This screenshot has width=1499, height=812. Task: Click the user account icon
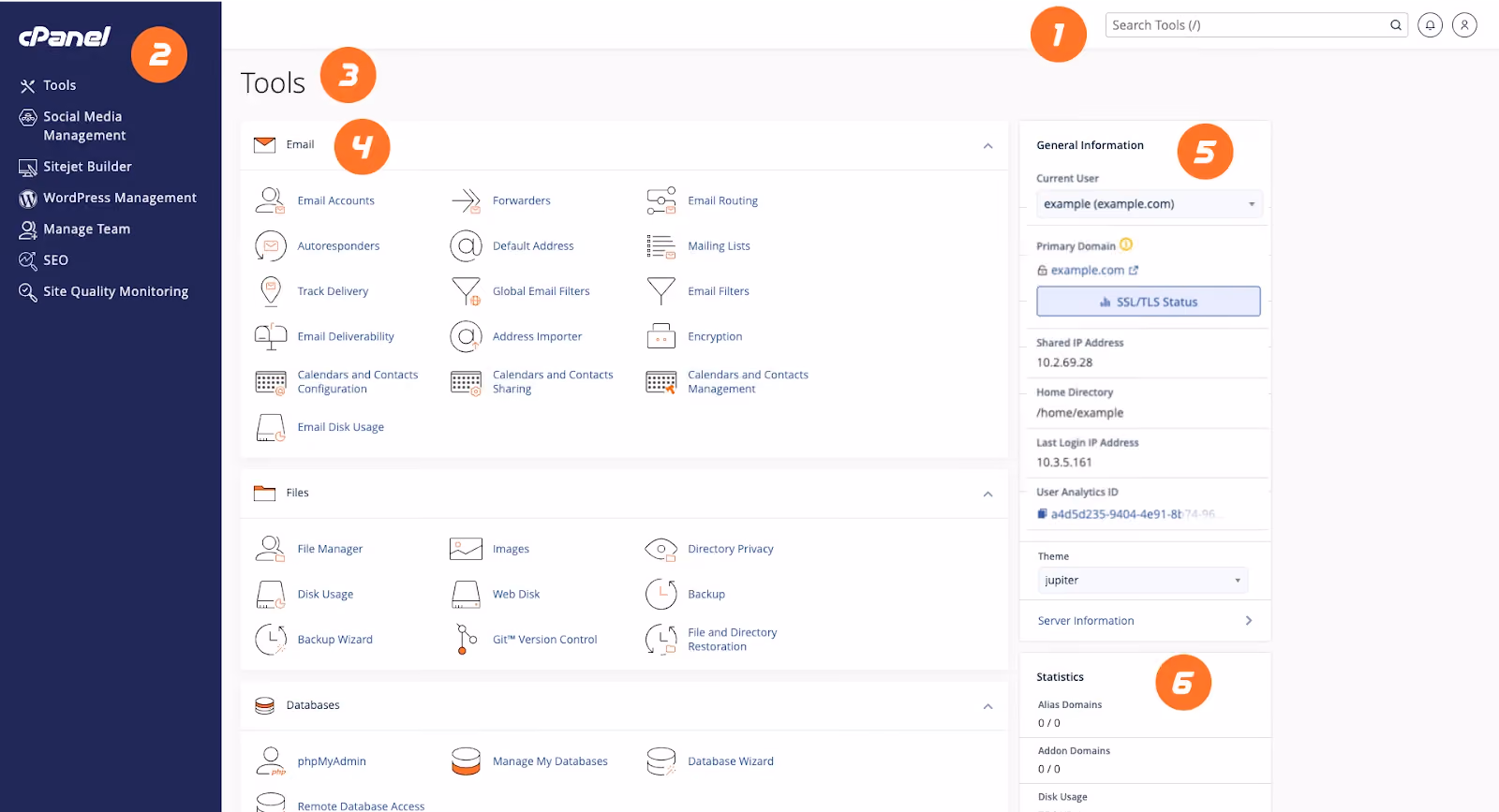[1464, 25]
